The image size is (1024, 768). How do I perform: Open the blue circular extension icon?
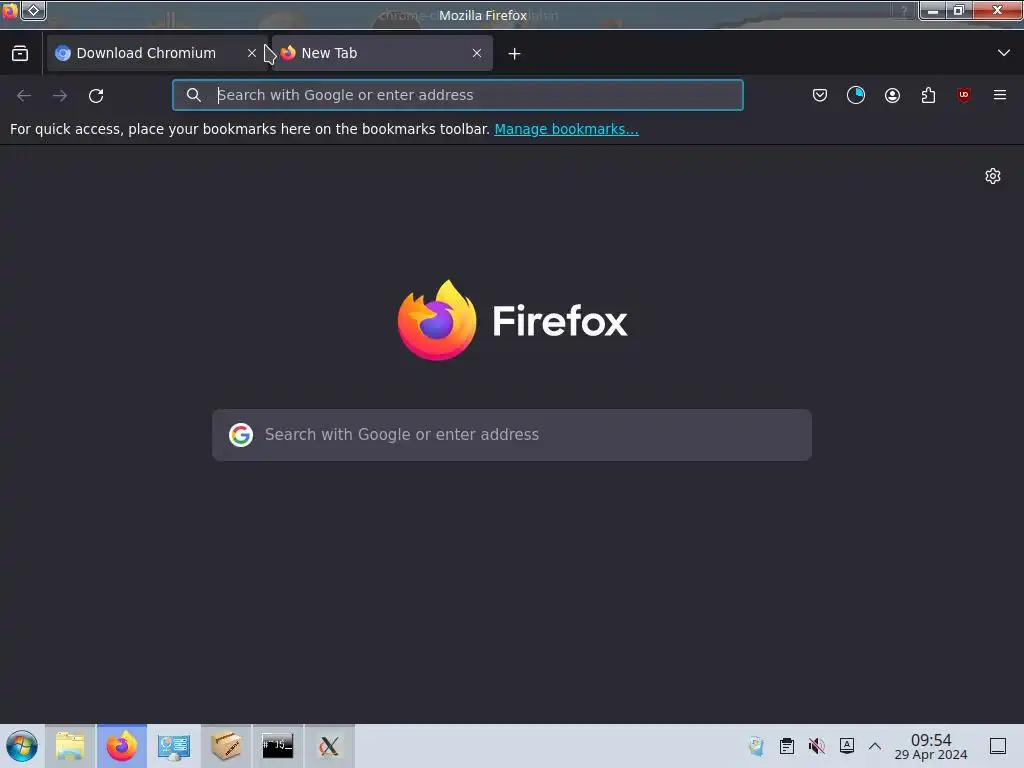coord(856,95)
